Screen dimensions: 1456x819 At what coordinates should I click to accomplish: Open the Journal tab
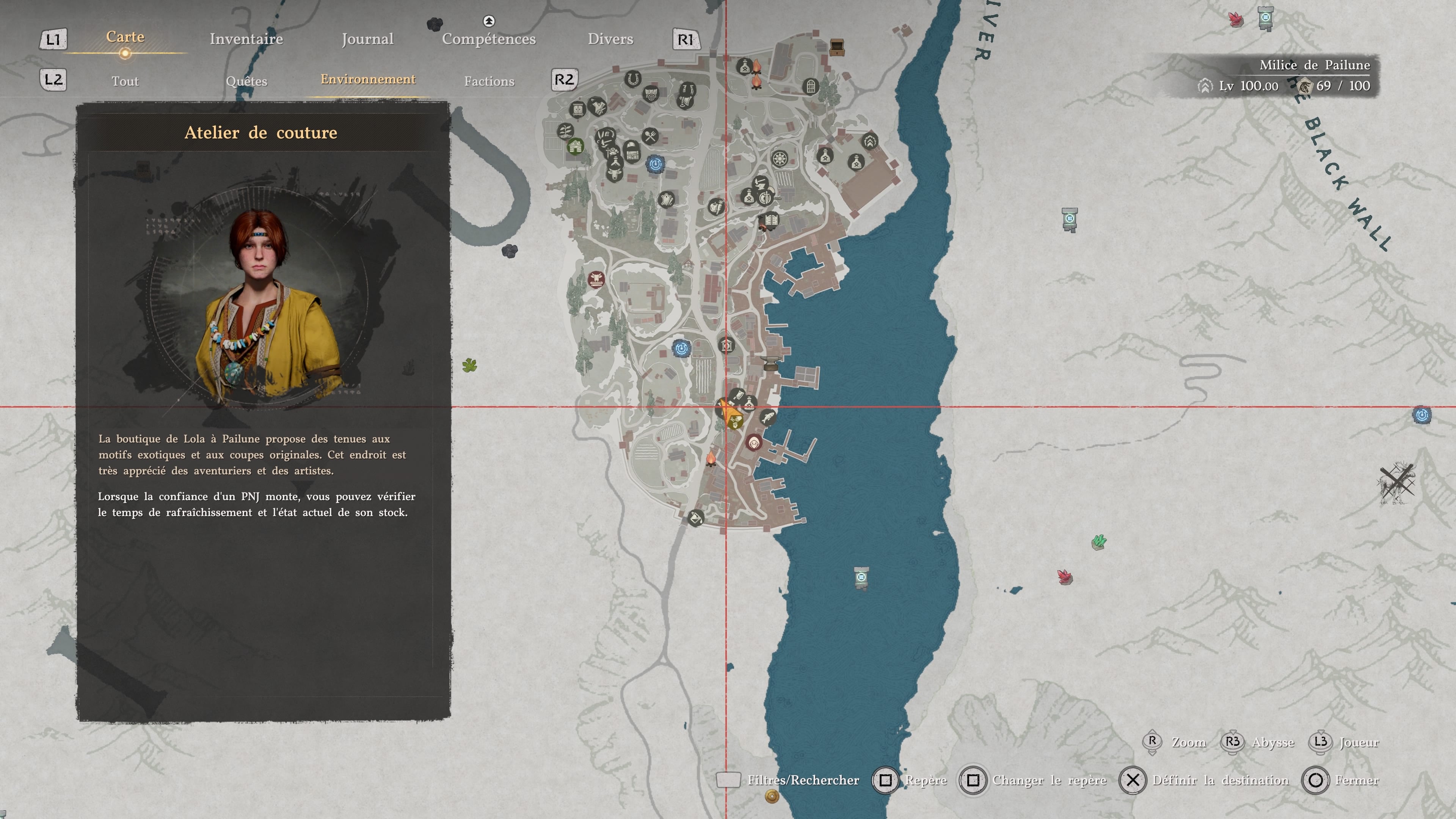367,39
